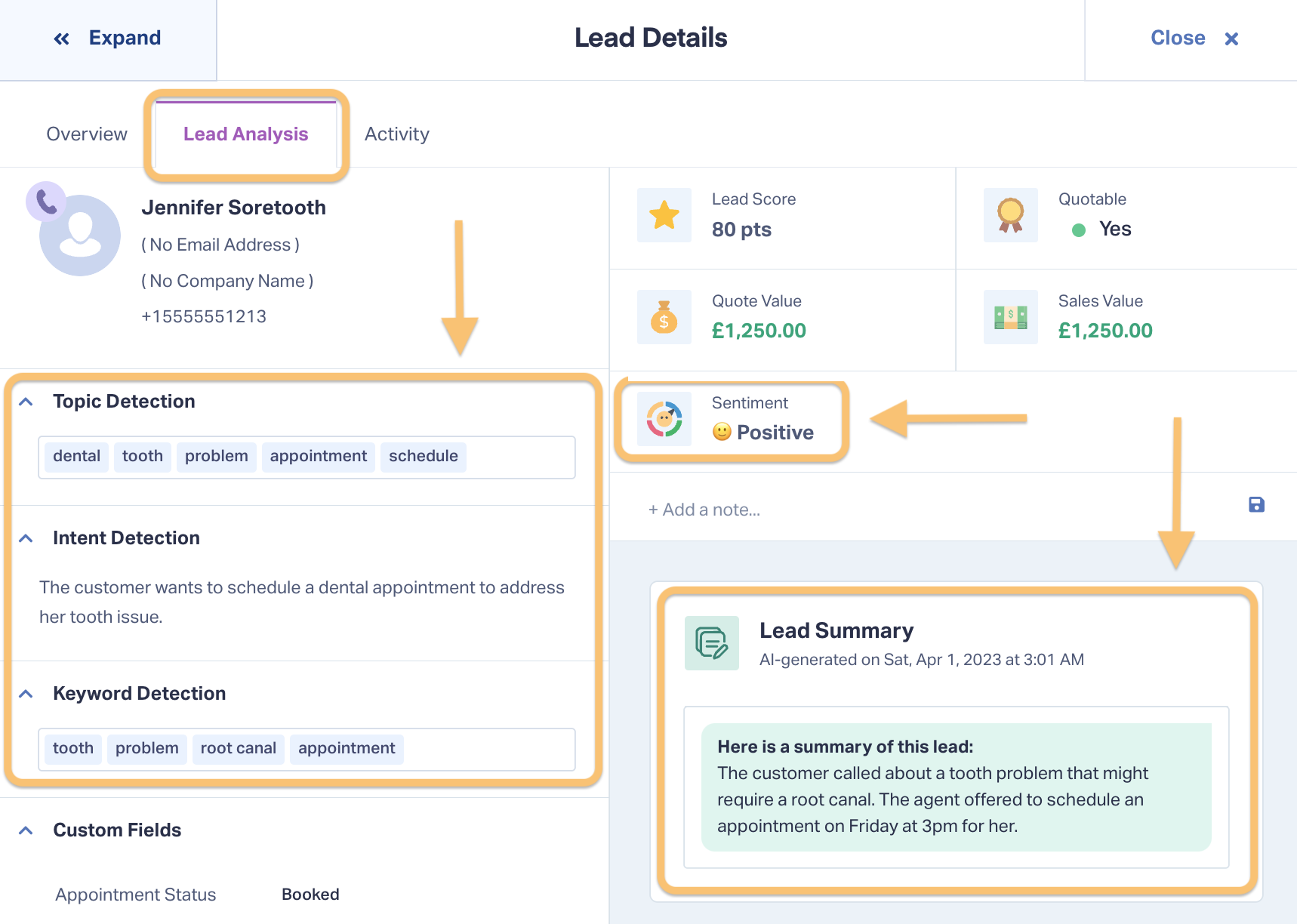Click the AI-generated date line

tap(922, 660)
